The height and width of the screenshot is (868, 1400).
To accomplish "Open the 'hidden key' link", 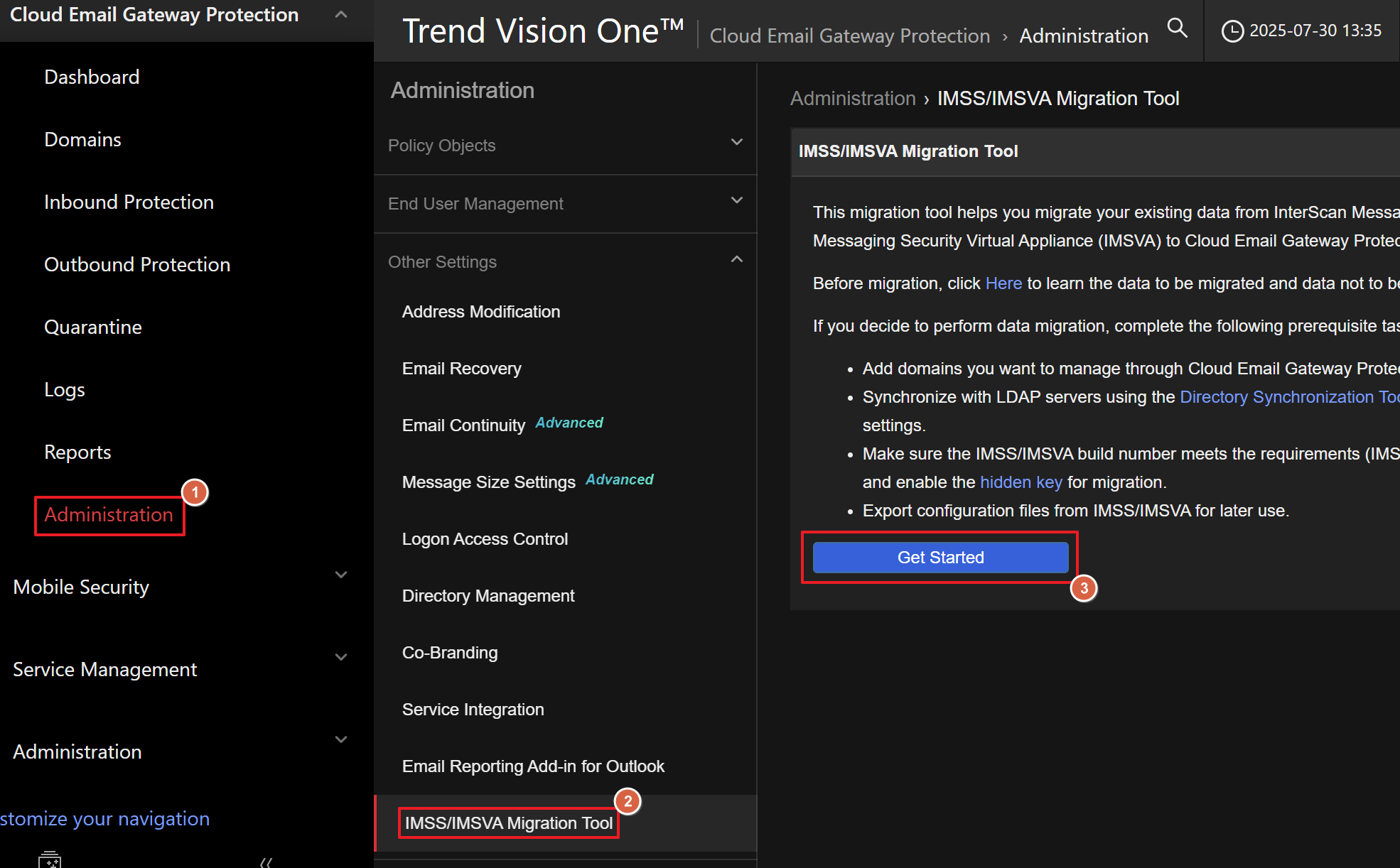I will (1021, 482).
